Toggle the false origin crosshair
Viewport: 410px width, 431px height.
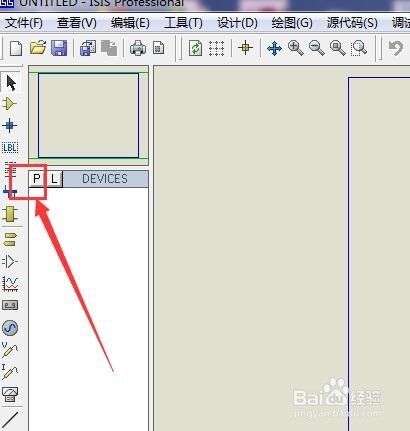pyautogui.click(x=245, y=48)
